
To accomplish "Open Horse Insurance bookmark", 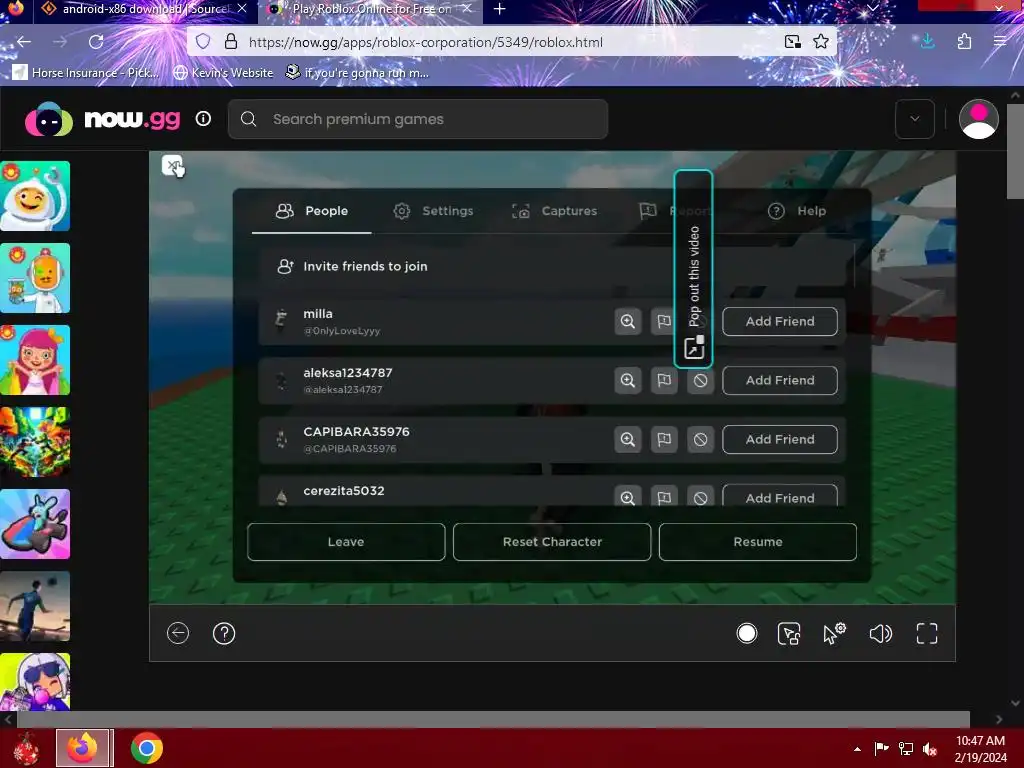I will point(86,72).
